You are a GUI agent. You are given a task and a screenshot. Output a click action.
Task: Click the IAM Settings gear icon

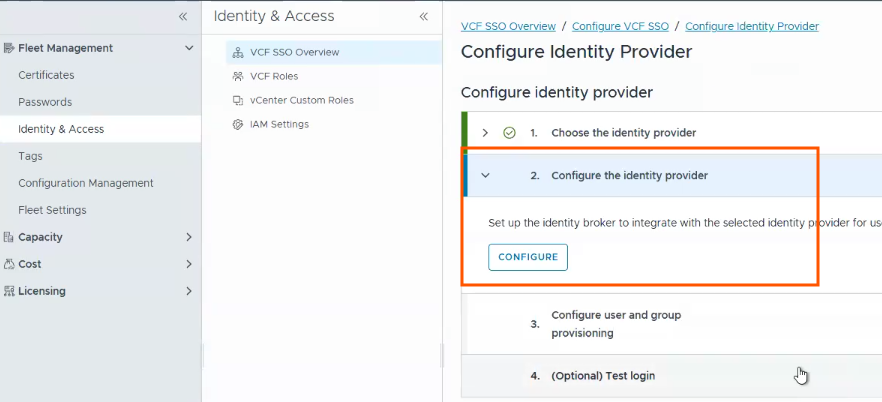click(237, 124)
